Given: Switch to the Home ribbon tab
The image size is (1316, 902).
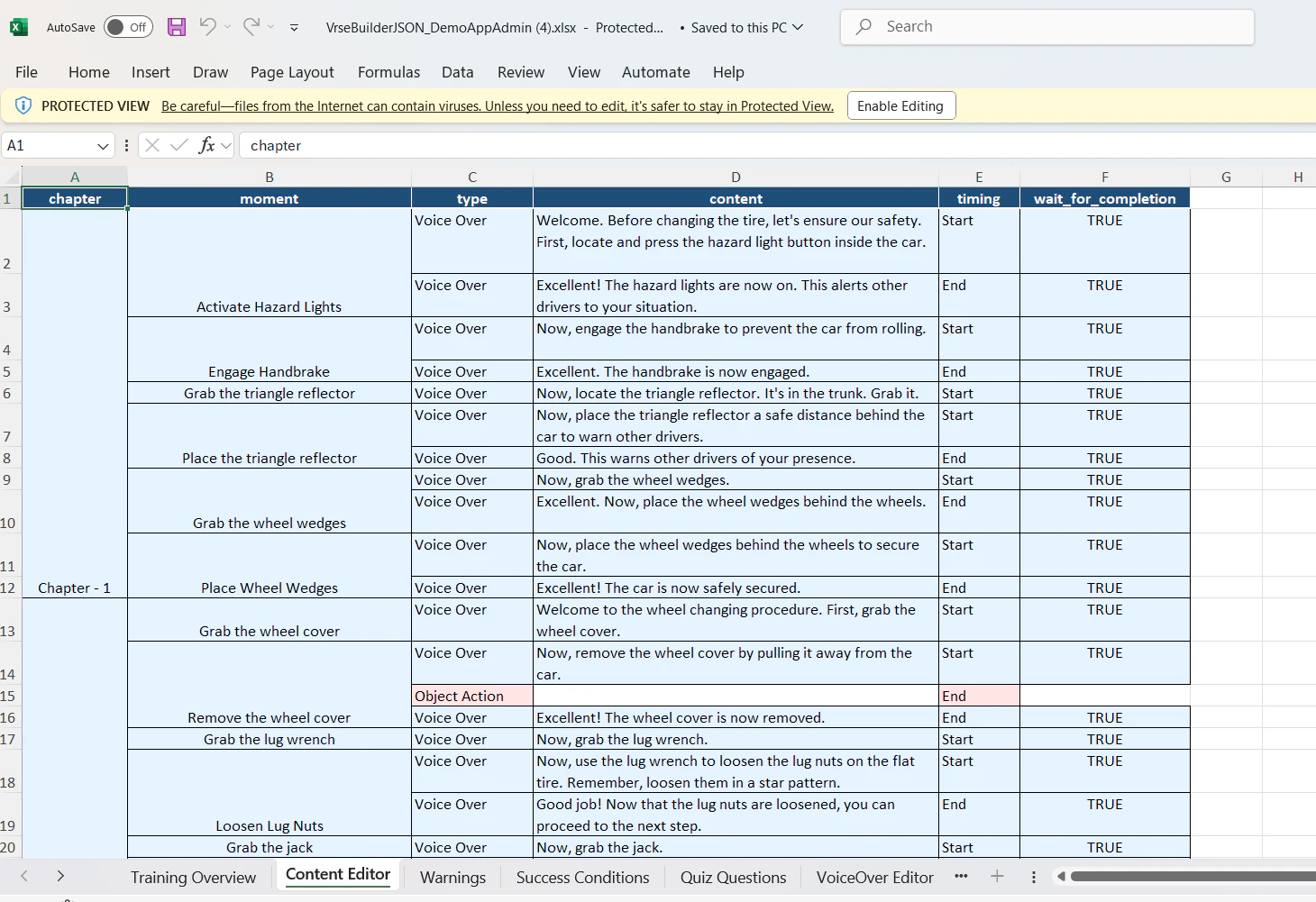Looking at the screenshot, I should (x=89, y=72).
